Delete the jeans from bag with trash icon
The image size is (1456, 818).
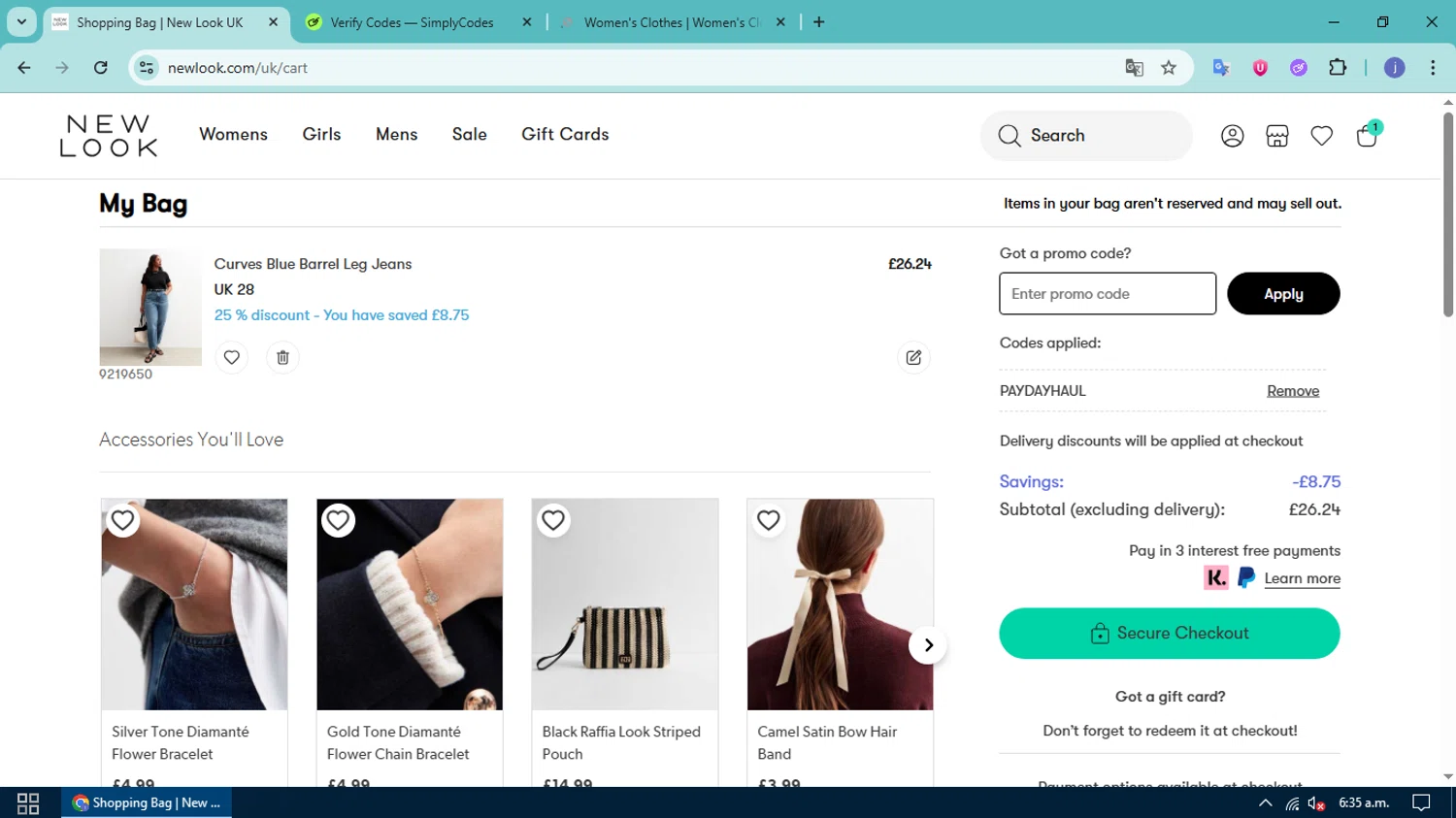click(282, 357)
